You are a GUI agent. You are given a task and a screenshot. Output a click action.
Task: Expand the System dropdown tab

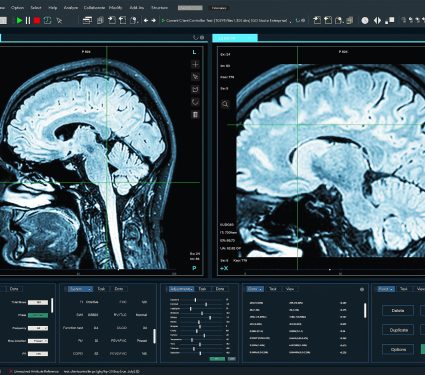click(80, 289)
